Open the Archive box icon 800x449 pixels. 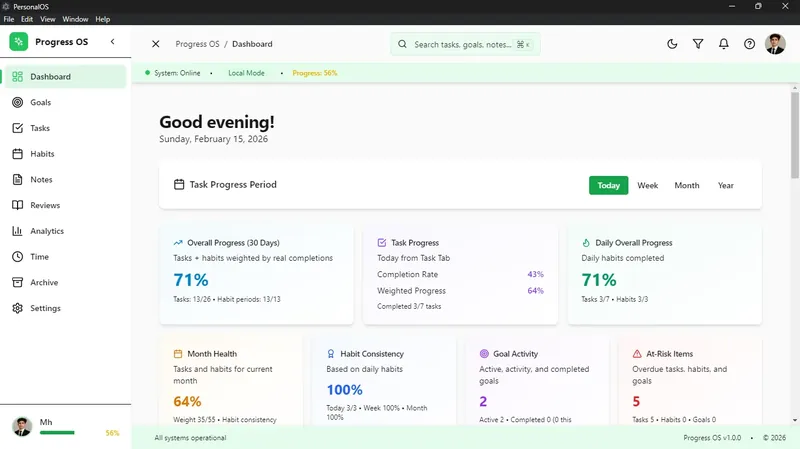click(x=17, y=282)
